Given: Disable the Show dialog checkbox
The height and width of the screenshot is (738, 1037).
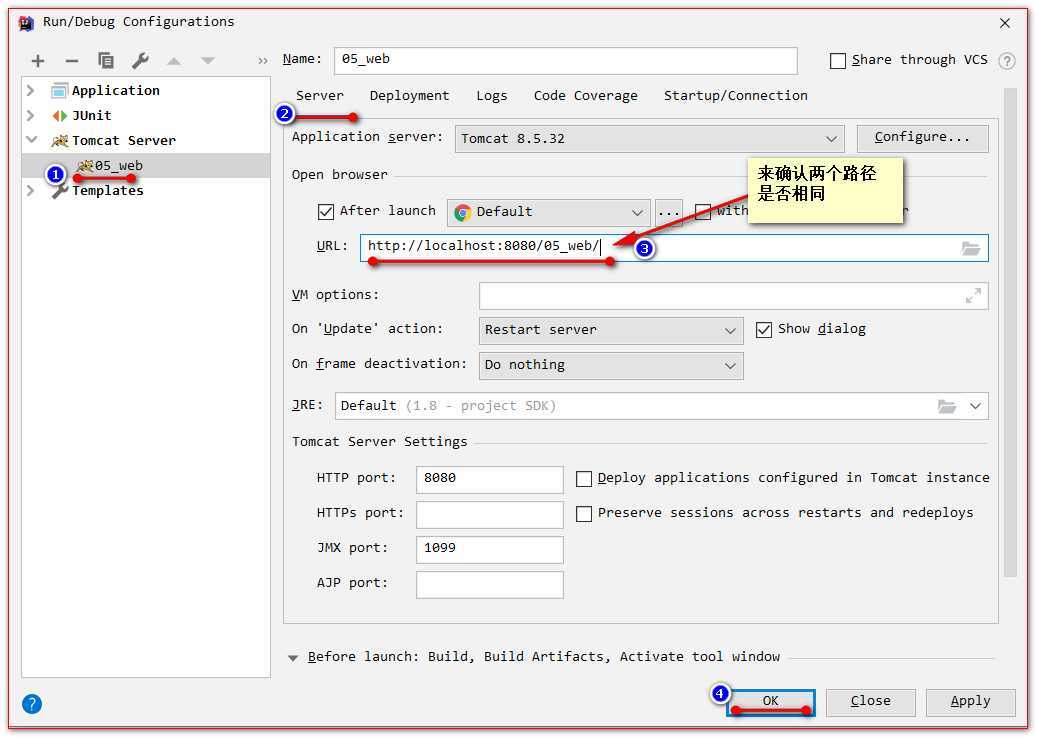Looking at the screenshot, I should click(x=764, y=330).
